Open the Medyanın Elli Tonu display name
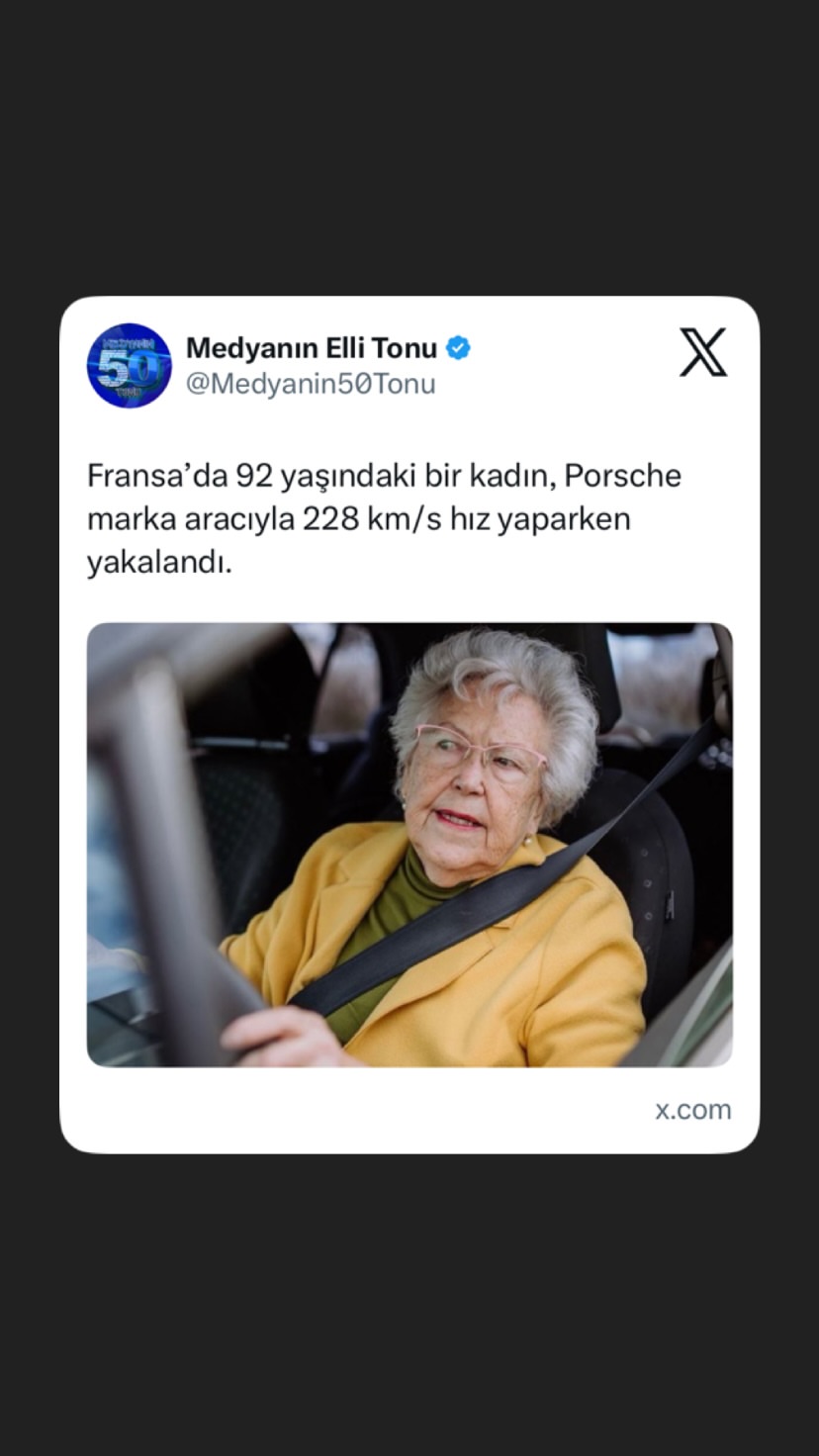 coord(312,348)
